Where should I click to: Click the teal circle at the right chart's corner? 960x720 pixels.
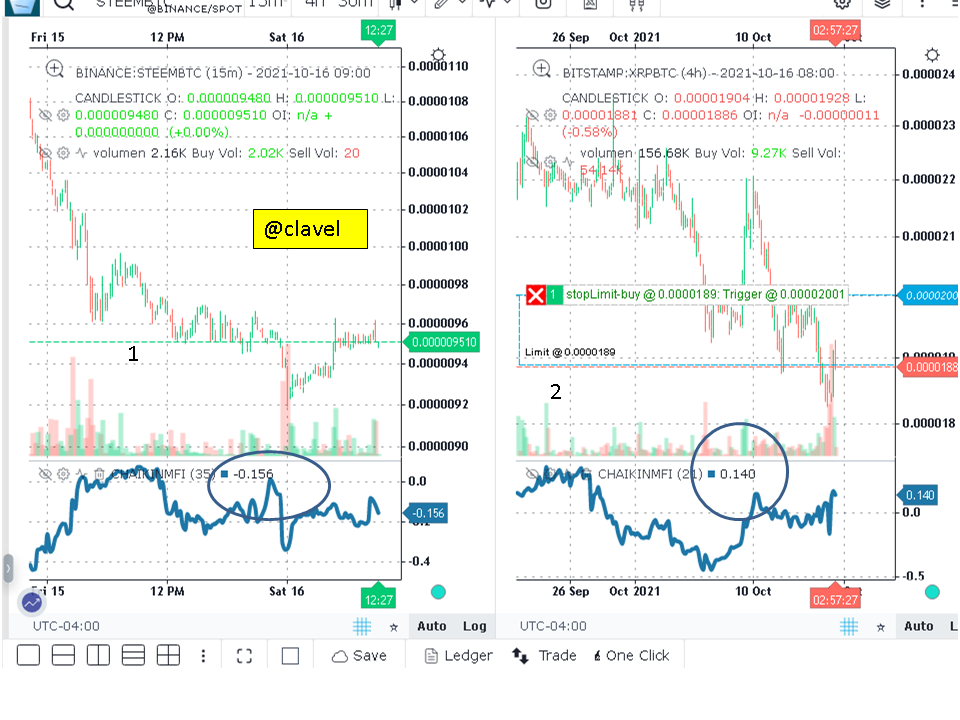[x=932, y=592]
